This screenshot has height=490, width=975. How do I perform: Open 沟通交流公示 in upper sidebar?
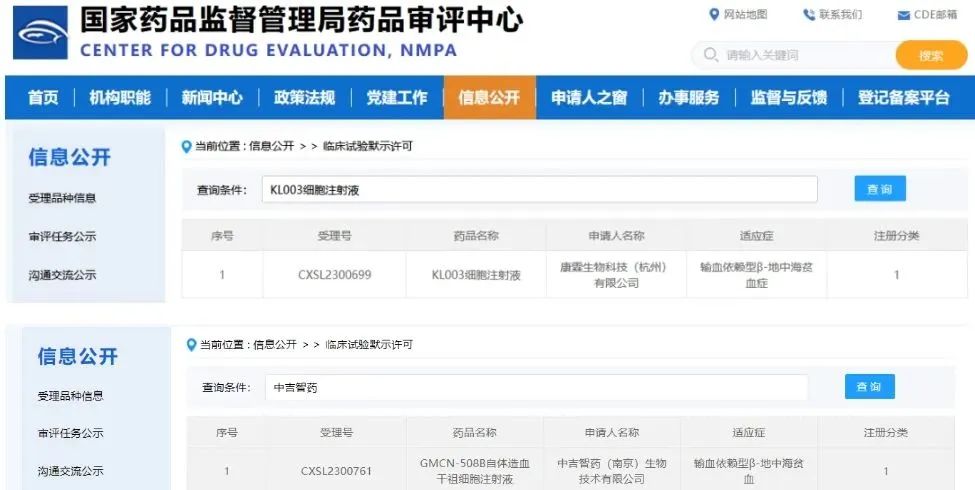(x=62, y=275)
